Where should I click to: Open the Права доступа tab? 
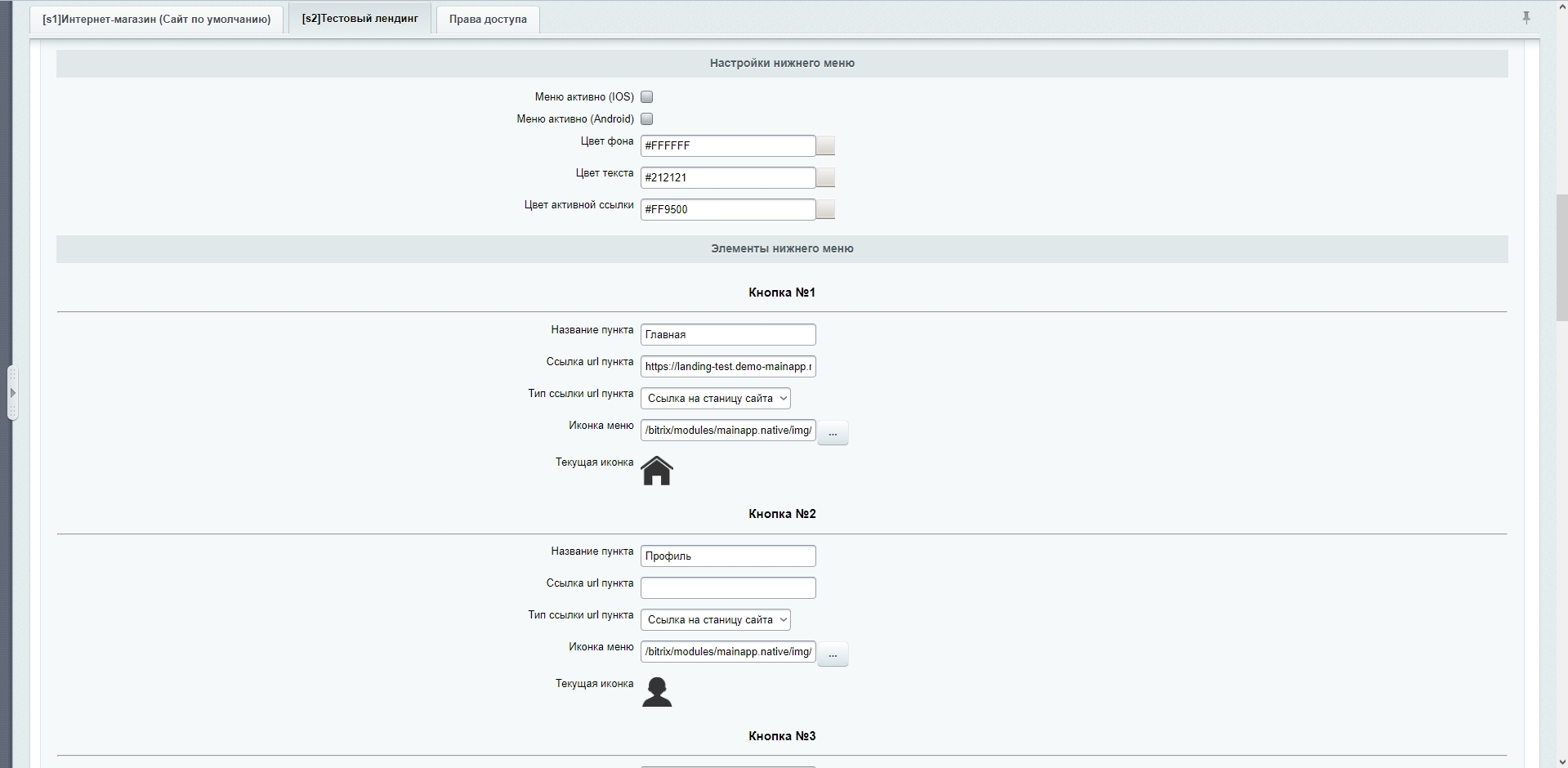tap(488, 19)
